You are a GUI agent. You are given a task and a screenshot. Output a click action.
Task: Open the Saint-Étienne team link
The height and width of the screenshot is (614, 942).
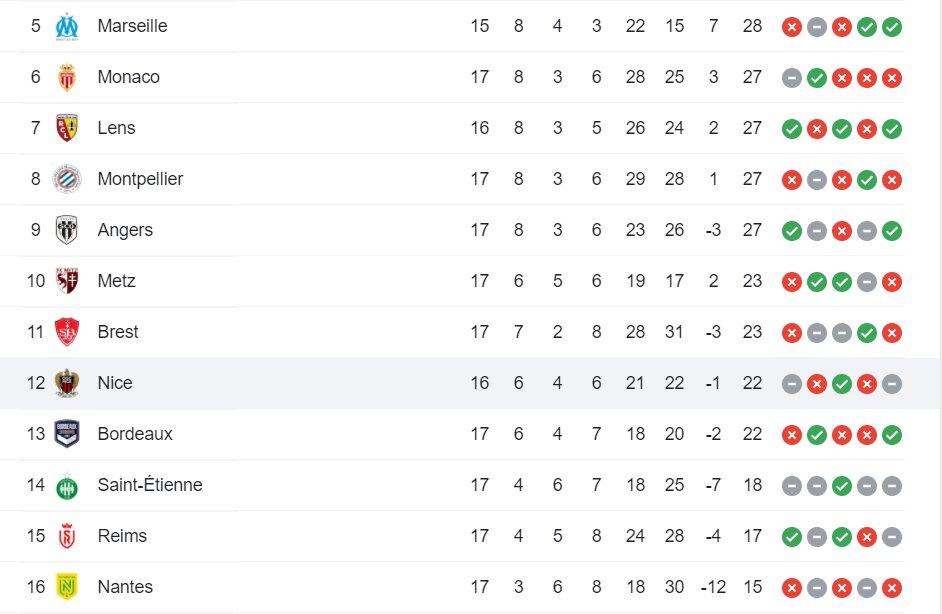tap(150, 485)
